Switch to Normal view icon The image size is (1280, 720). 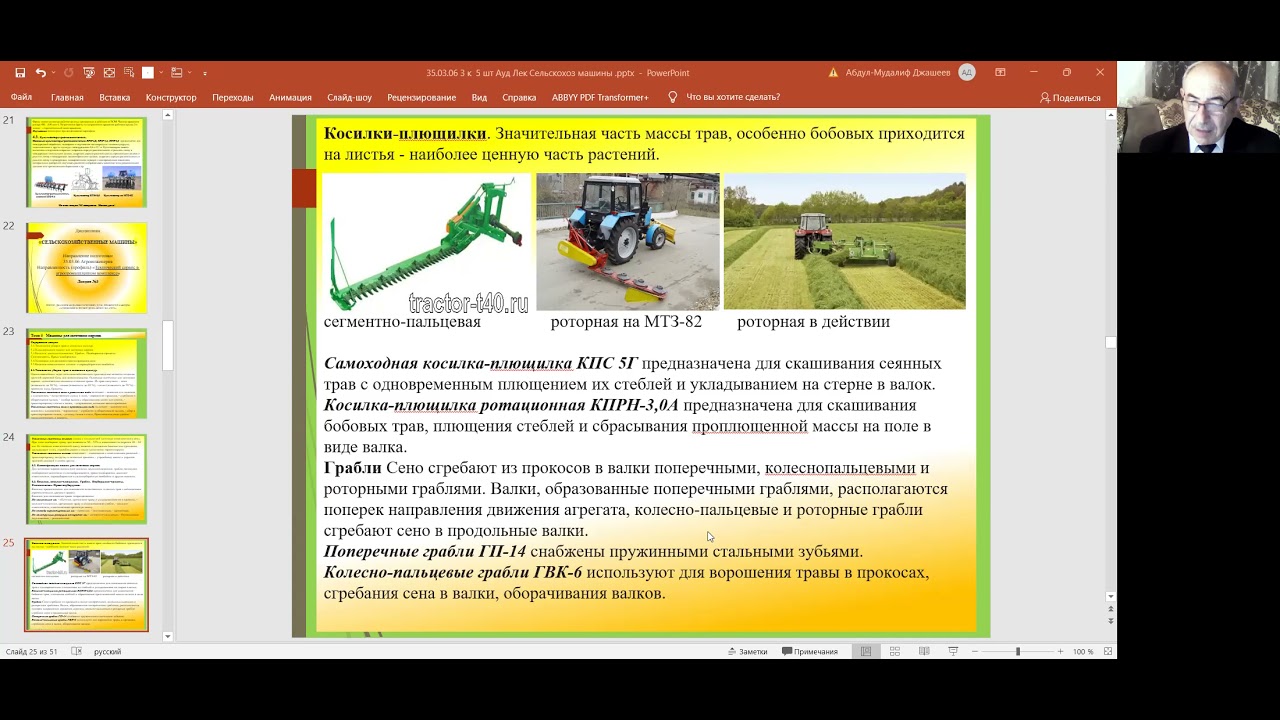coord(866,652)
